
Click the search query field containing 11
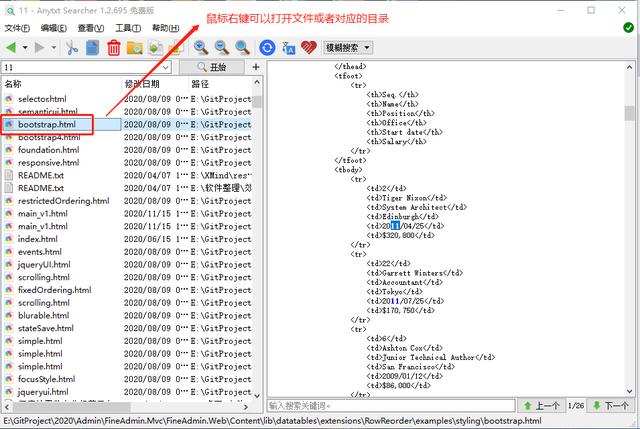pyautogui.click(x=82, y=67)
